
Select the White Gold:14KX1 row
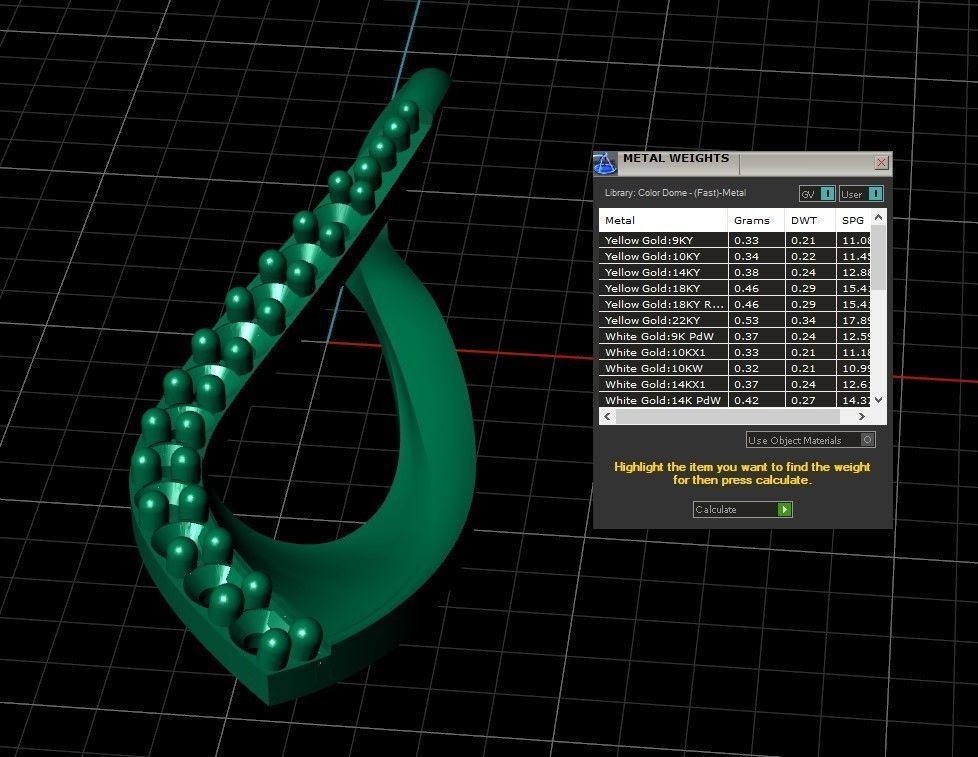click(734, 384)
